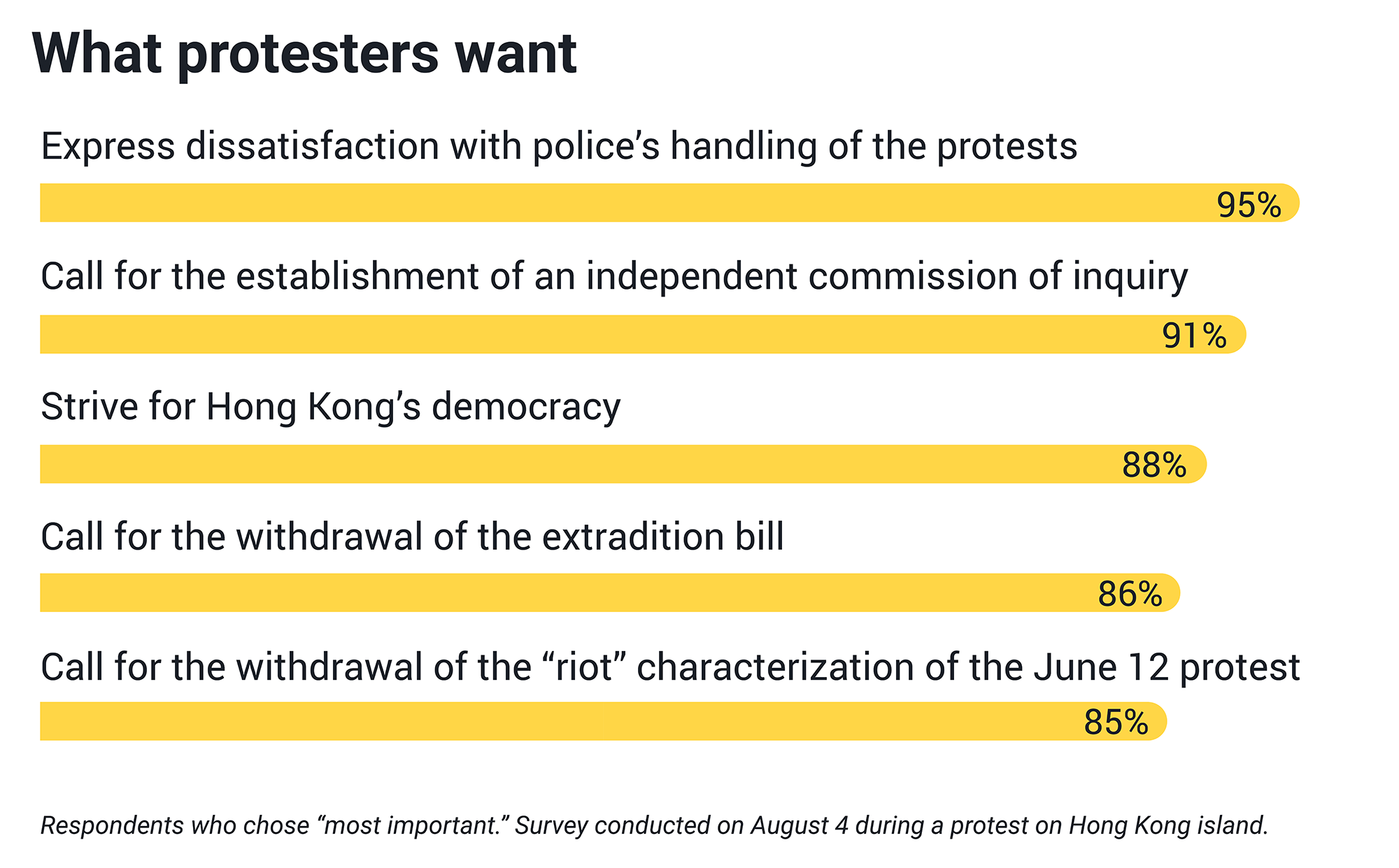The image size is (1399, 868).
Task: Select 'withdrawal of the extradition bill' label
Action: pos(412,537)
